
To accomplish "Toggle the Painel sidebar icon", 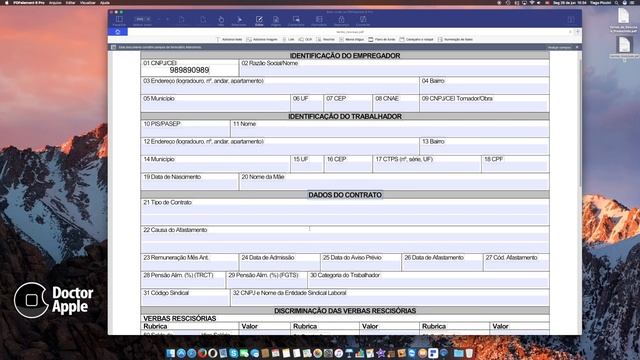I will [119, 20].
